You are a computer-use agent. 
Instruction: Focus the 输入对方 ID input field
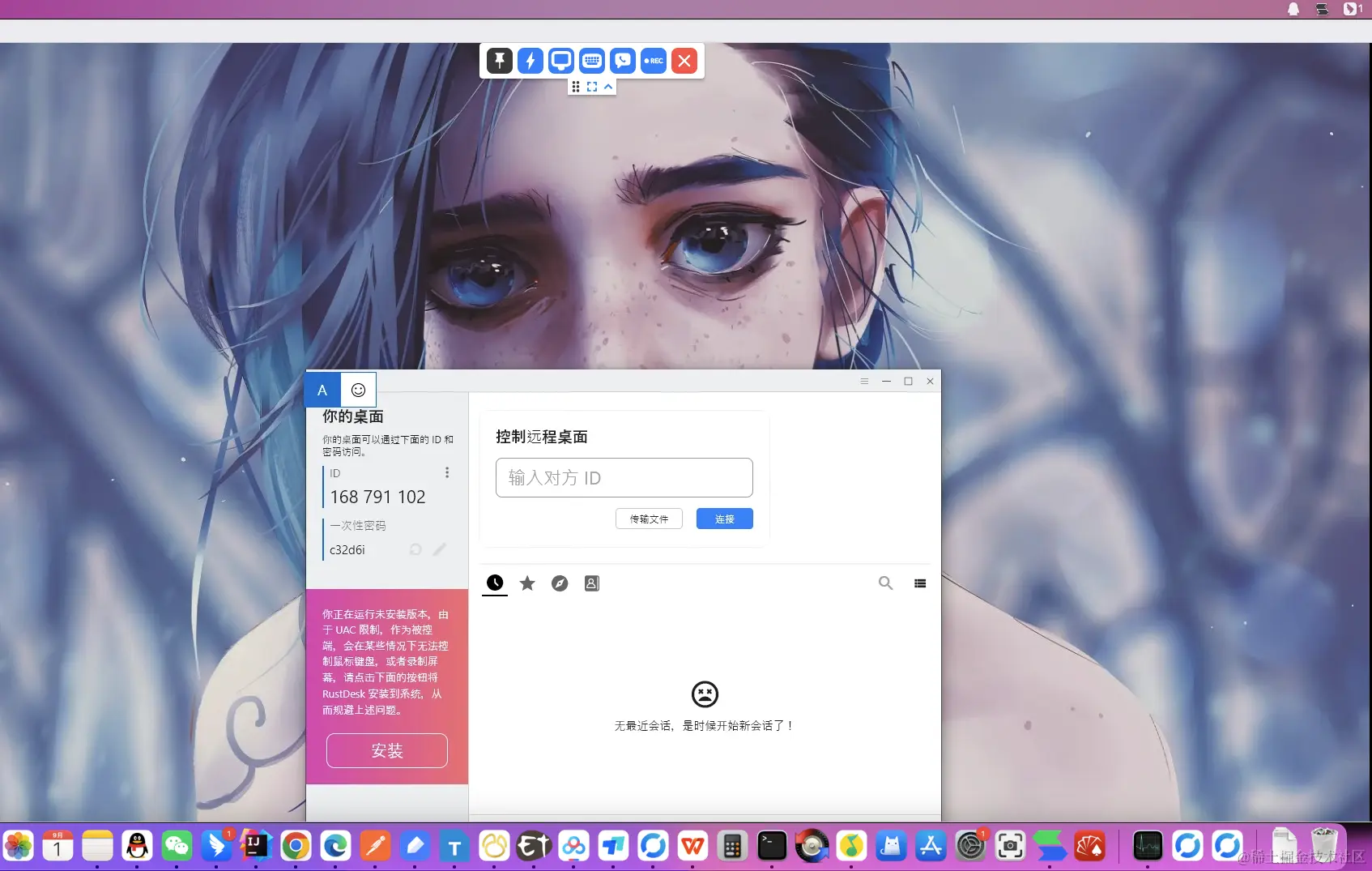pyautogui.click(x=624, y=477)
